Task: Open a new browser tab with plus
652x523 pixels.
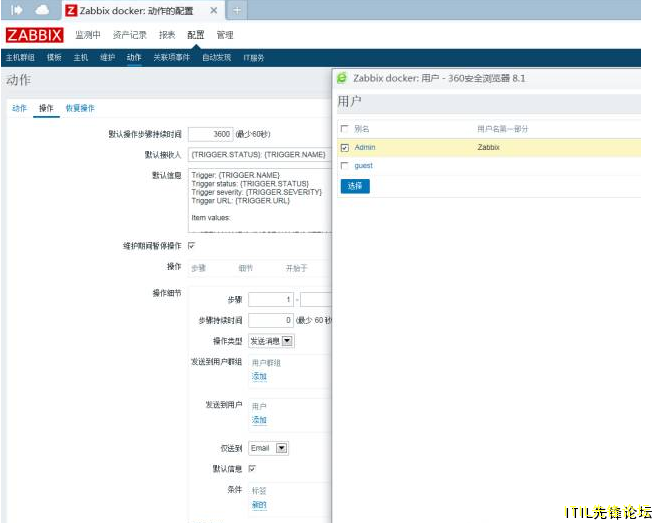Action: (x=237, y=10)
